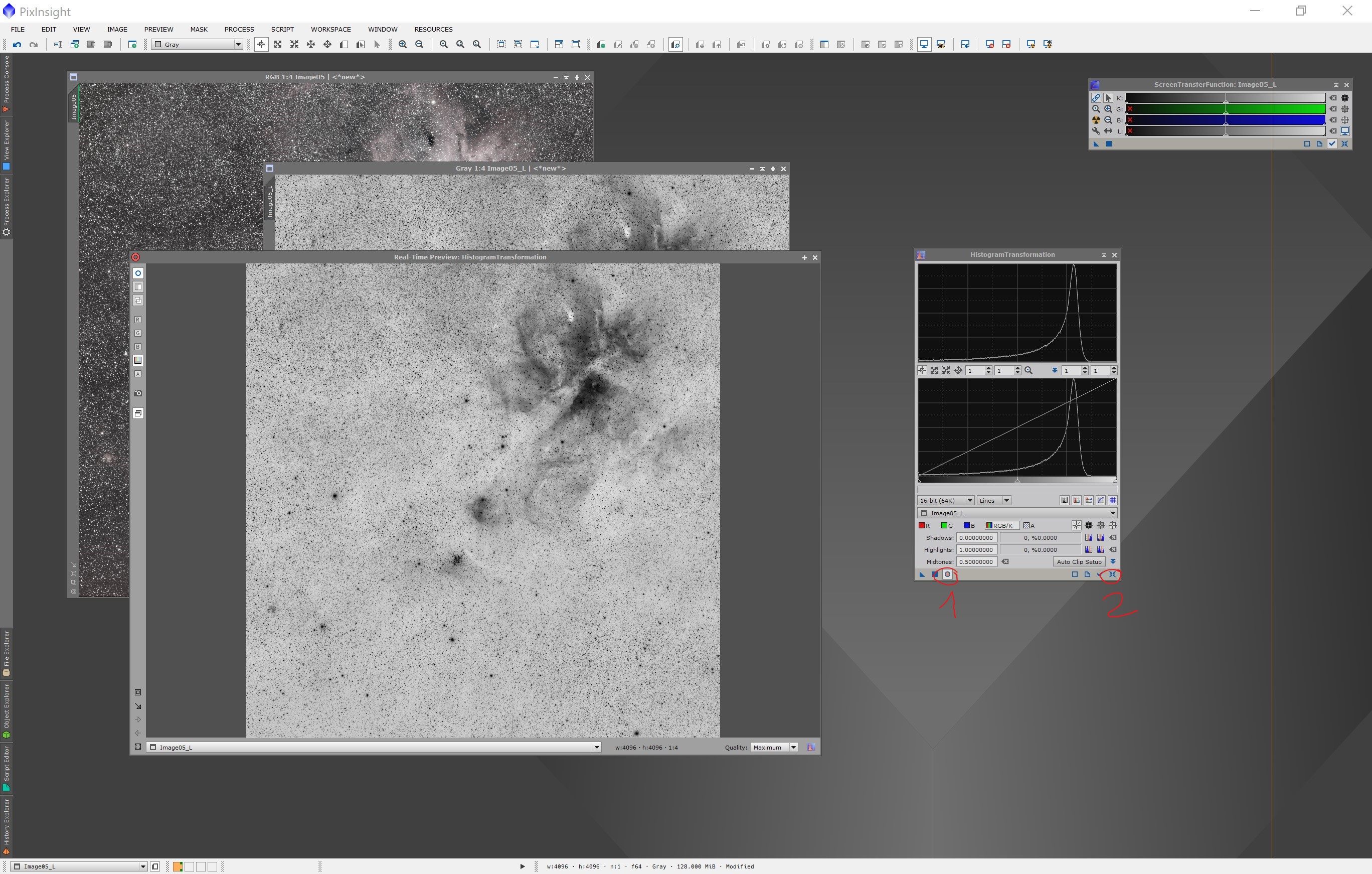Click camera snapshot icon in Real-Time Preview
Image resolution: width=1372 pixels, height=874 pixels.
(138, 393)
